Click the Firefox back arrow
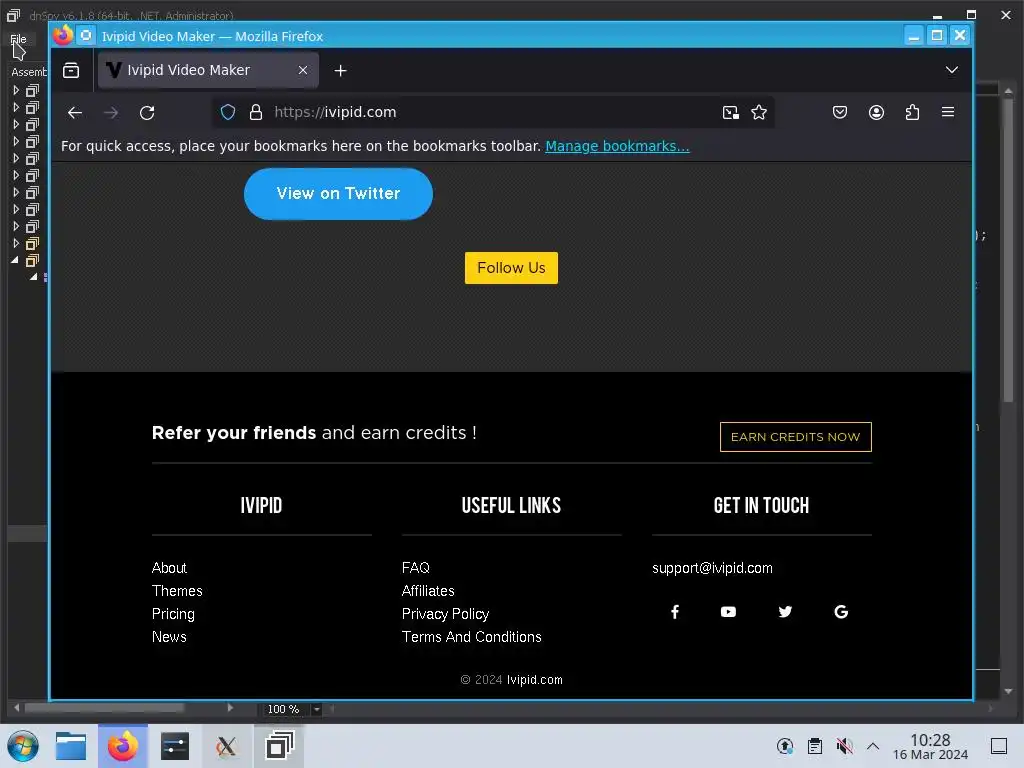Image resolution: width=1024 pixels, height=768 pixels. pyautogui.click(x=75, y=112)
